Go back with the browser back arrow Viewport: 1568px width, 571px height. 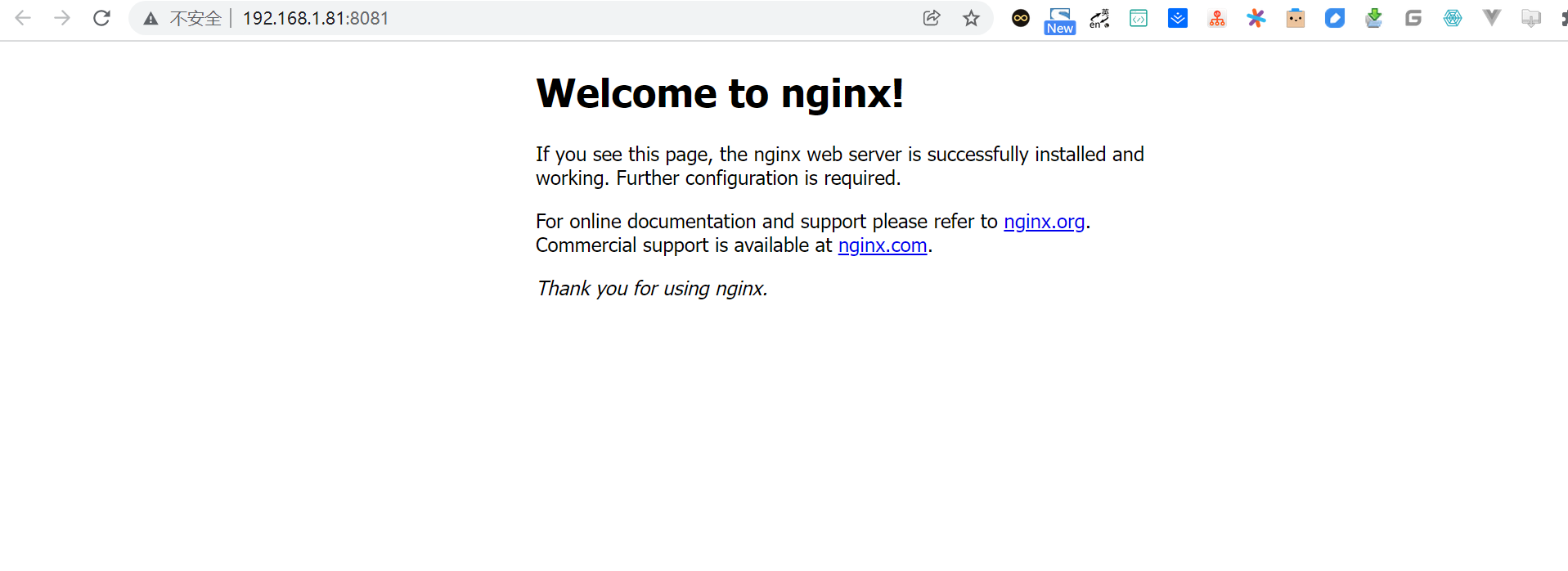click(x=23, y=18)
